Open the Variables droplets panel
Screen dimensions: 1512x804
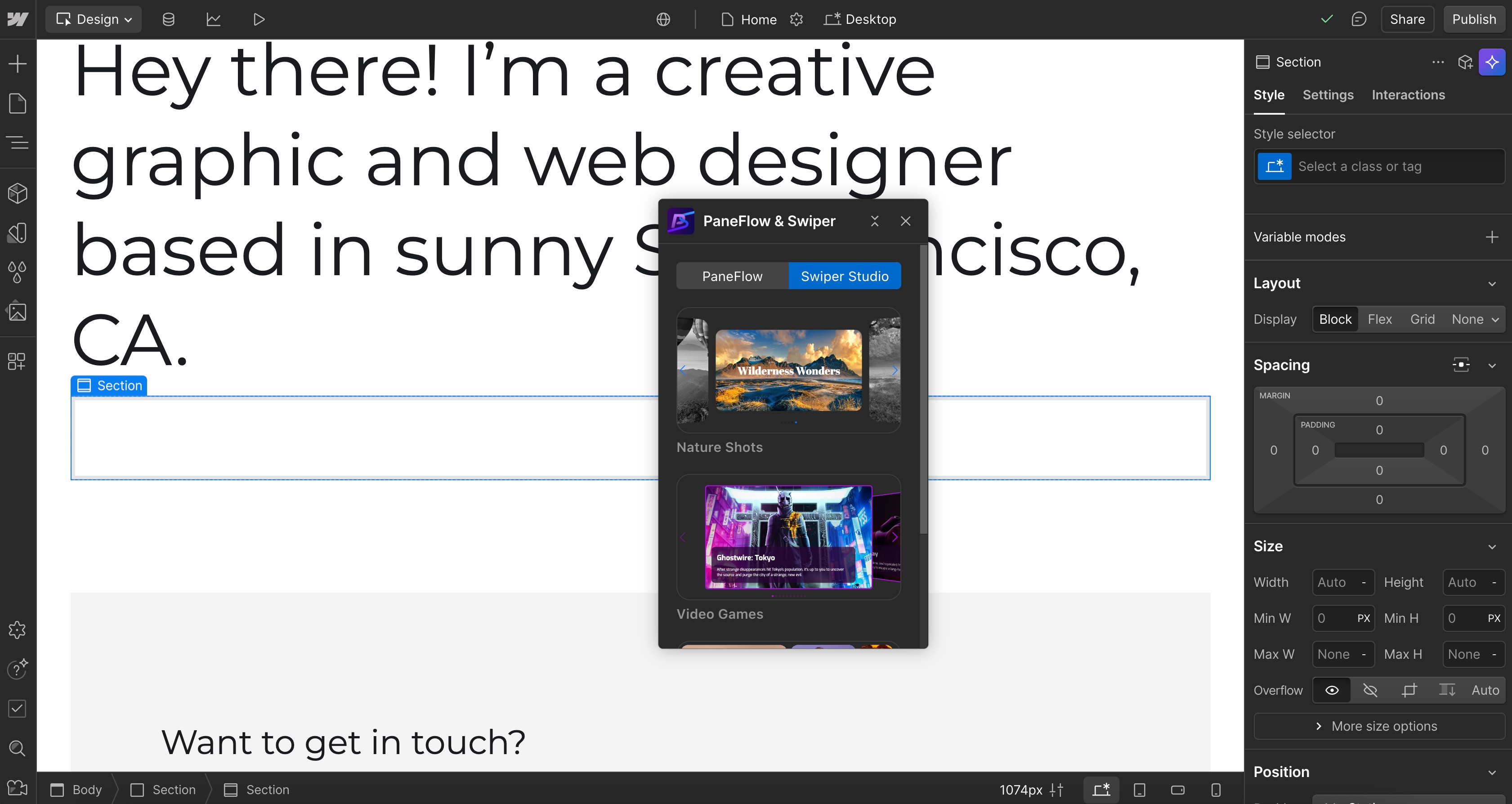coord(18,272)
